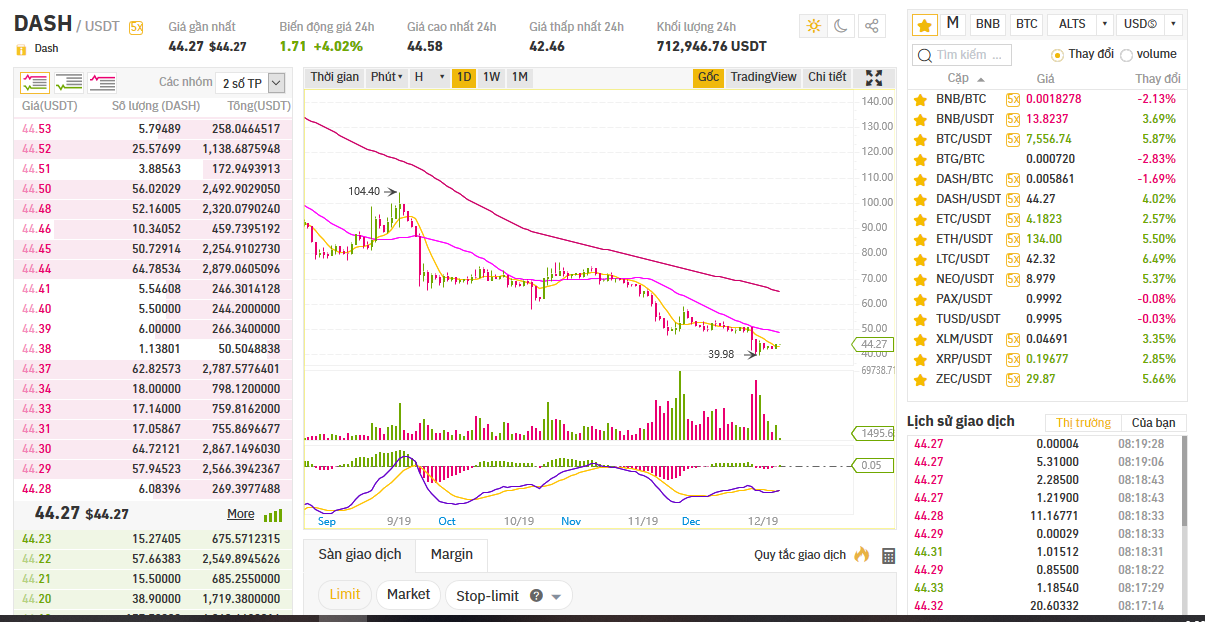Viewport: 1205px width, 622px height.
Task: Select the 1W chart interval
Action: pyautogui.click(x=492, y=77)
